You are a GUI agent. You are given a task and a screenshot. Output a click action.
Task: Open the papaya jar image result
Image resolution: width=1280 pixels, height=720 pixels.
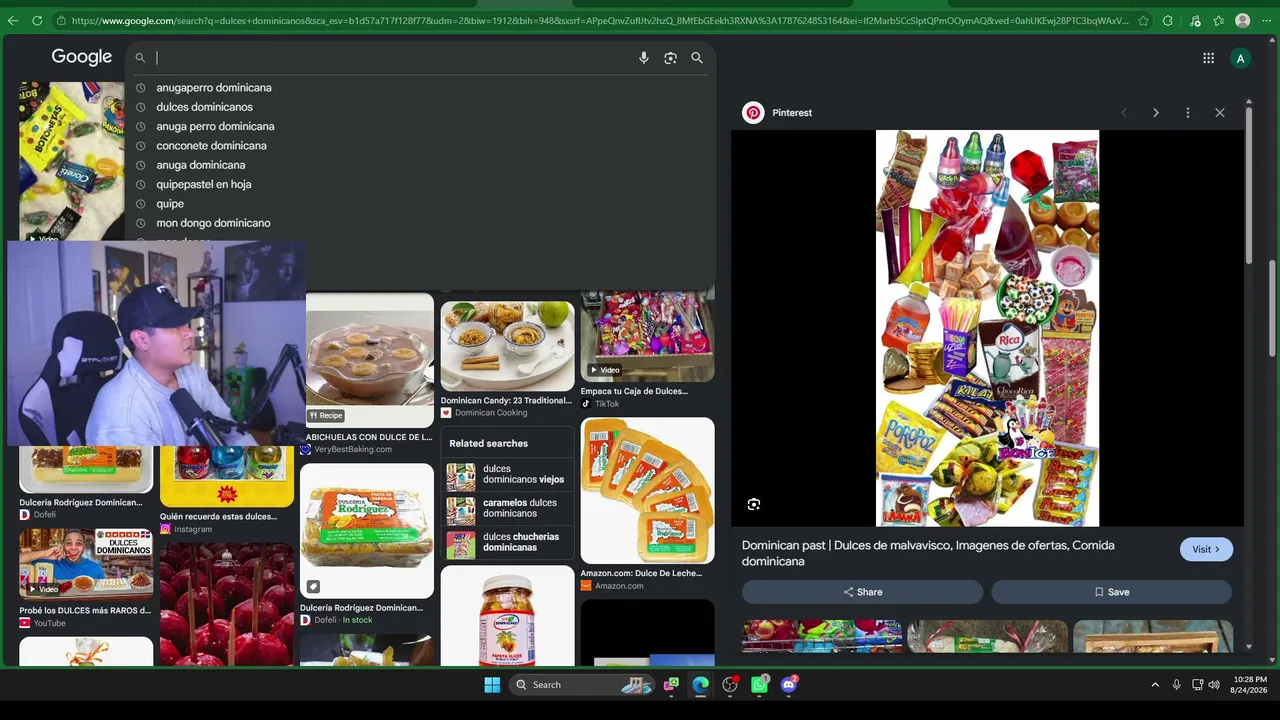coord(508,616)
